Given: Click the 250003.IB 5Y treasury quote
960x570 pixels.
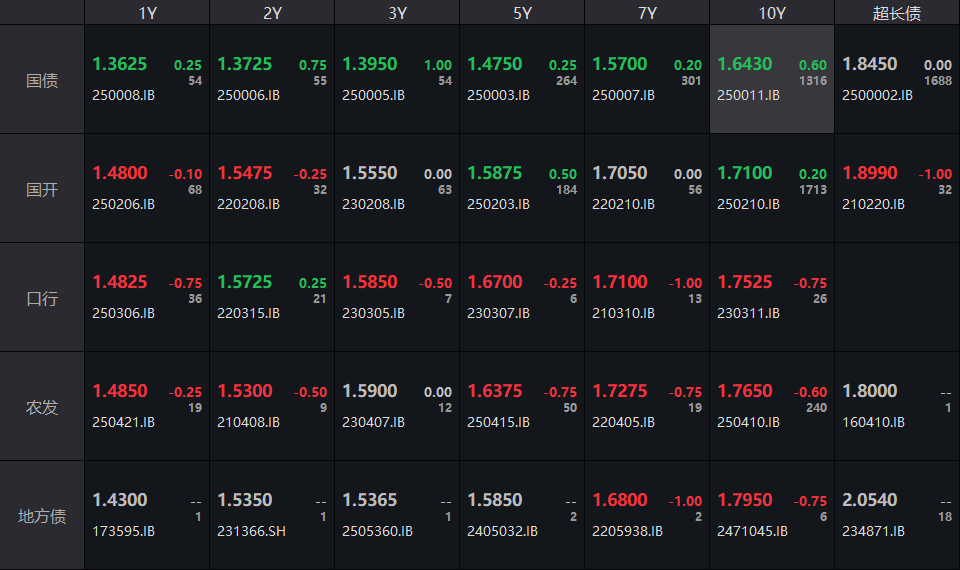Looking at the screenshot, I should pyautogui.click(x=521, y=80).
